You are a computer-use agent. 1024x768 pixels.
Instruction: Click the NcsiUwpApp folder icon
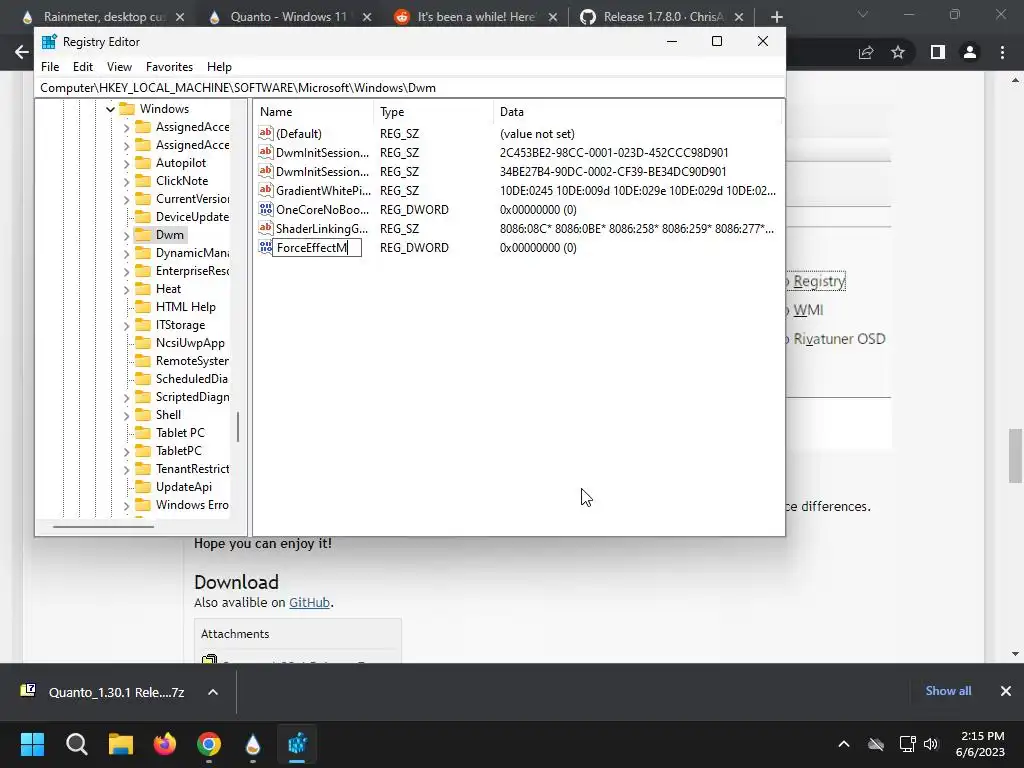click(143, 343)
